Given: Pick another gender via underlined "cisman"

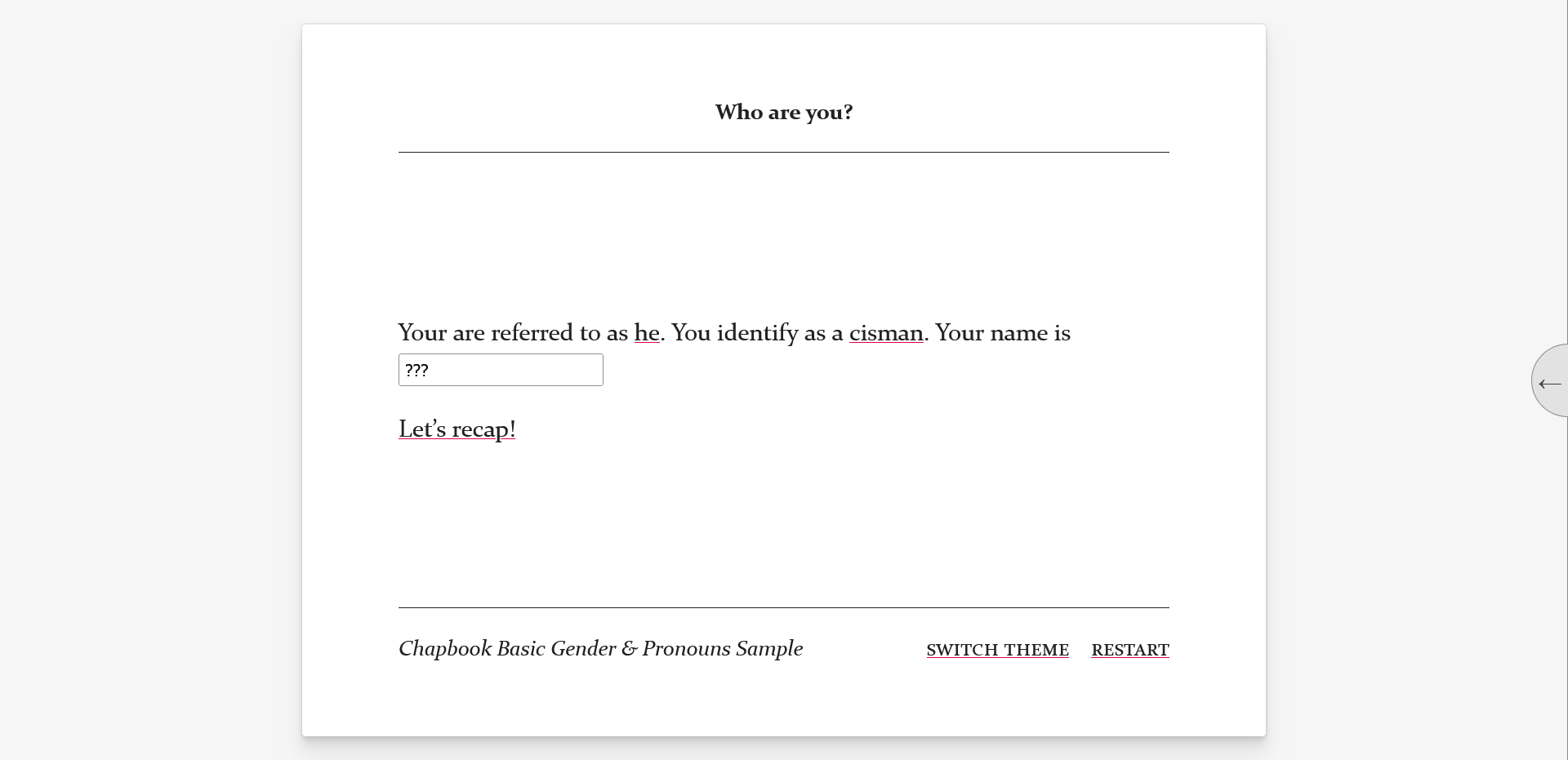Looking at the screenshot, I should click(886, 333).
